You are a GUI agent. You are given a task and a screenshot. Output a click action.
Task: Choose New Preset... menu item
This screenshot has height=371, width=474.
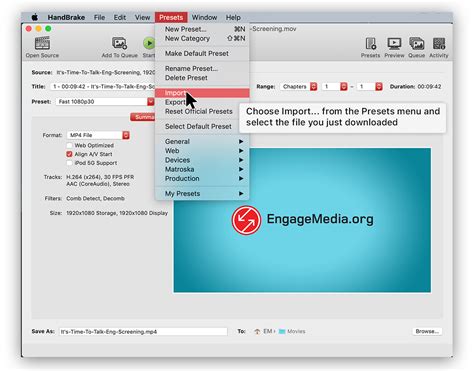click(202, 29)
